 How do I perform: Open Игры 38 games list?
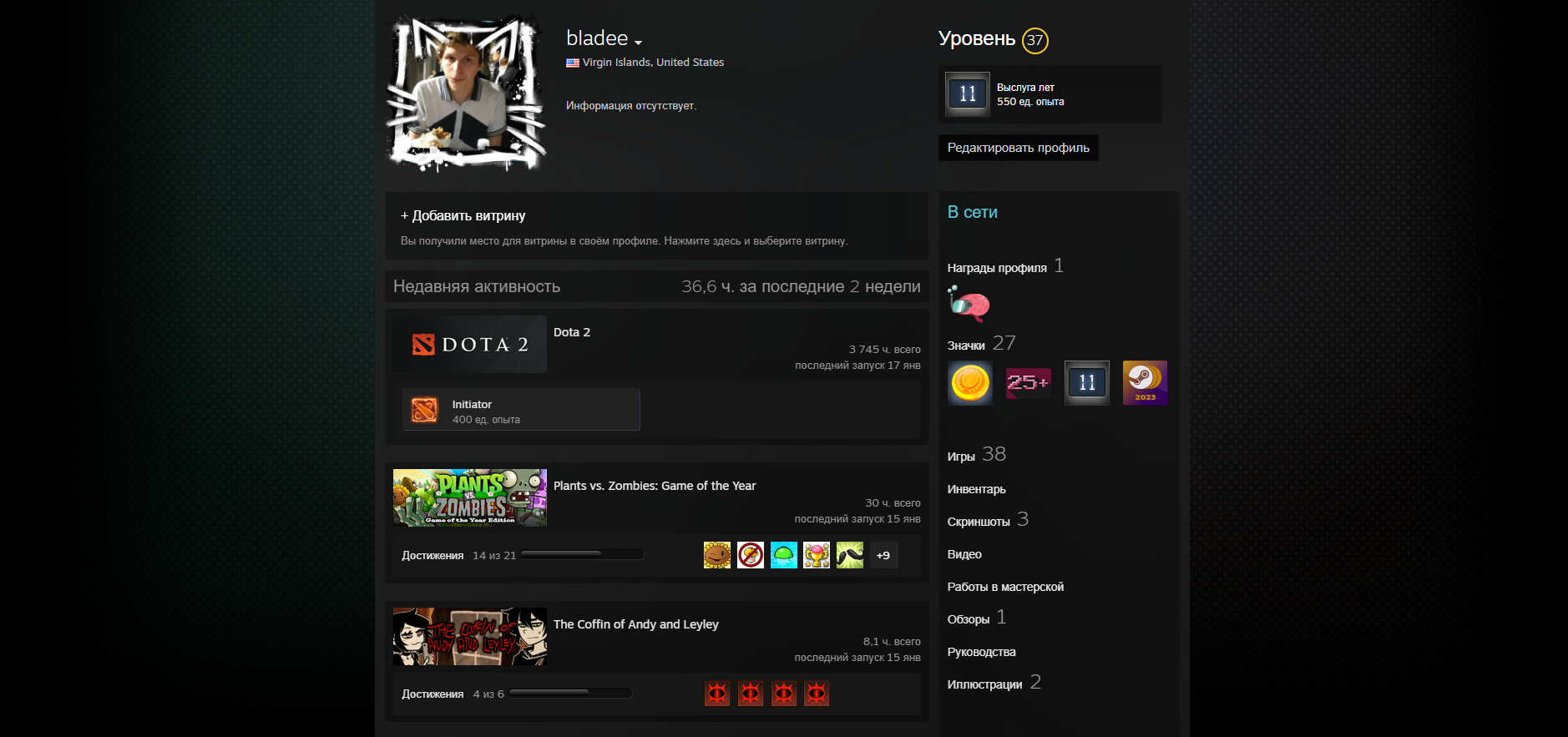click(x=977, y=455)
